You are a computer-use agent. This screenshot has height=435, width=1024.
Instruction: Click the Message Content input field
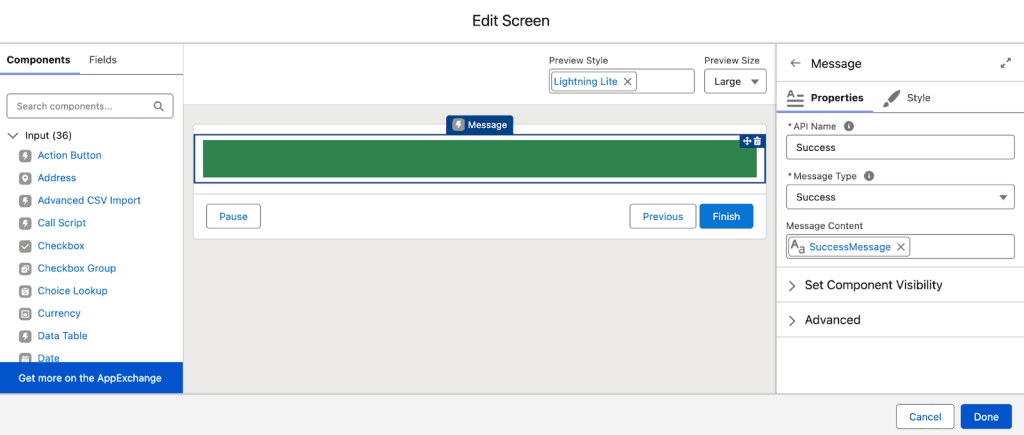coord(900,247)
